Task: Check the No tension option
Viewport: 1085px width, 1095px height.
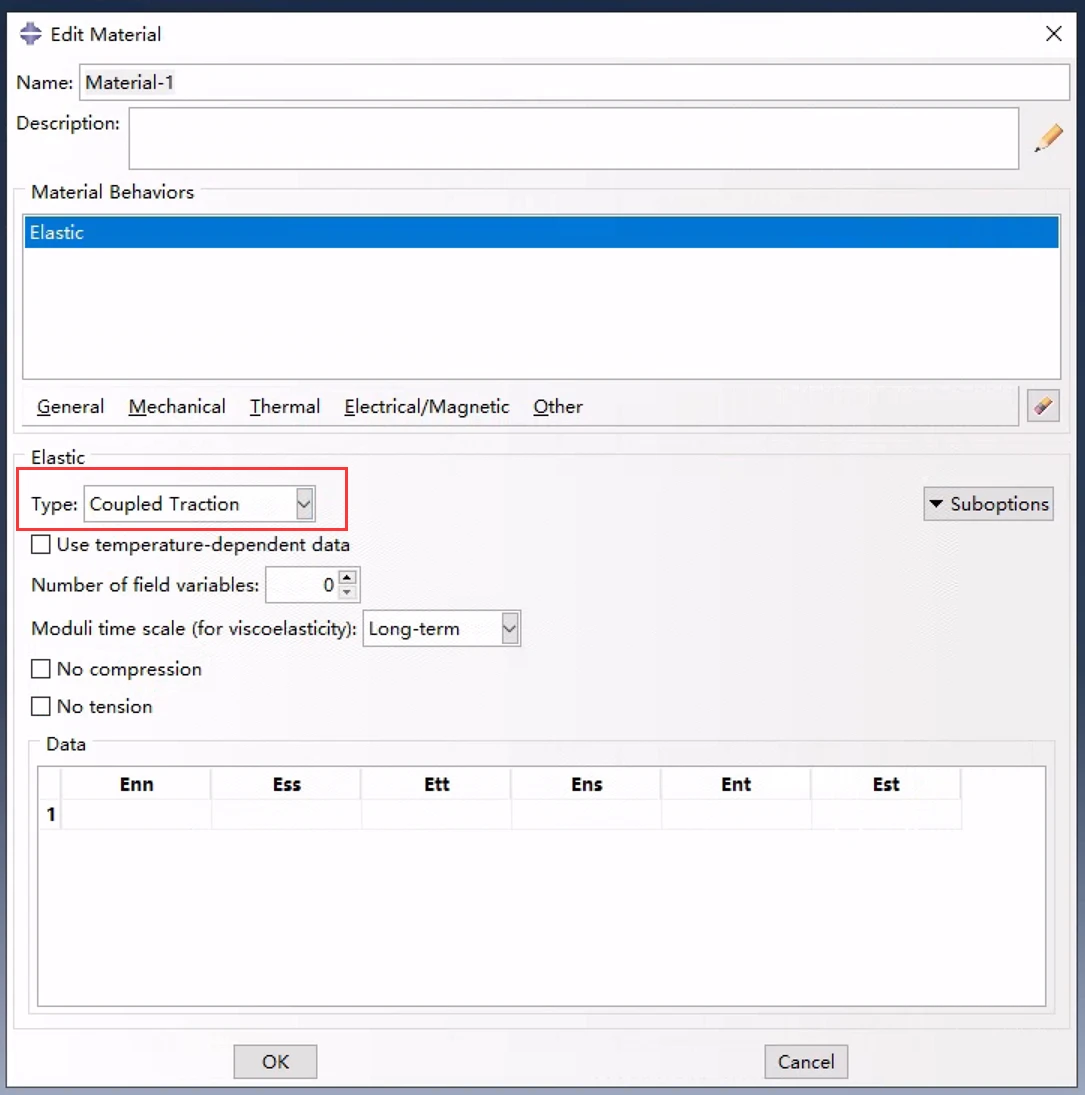Action: coord(40,706)
